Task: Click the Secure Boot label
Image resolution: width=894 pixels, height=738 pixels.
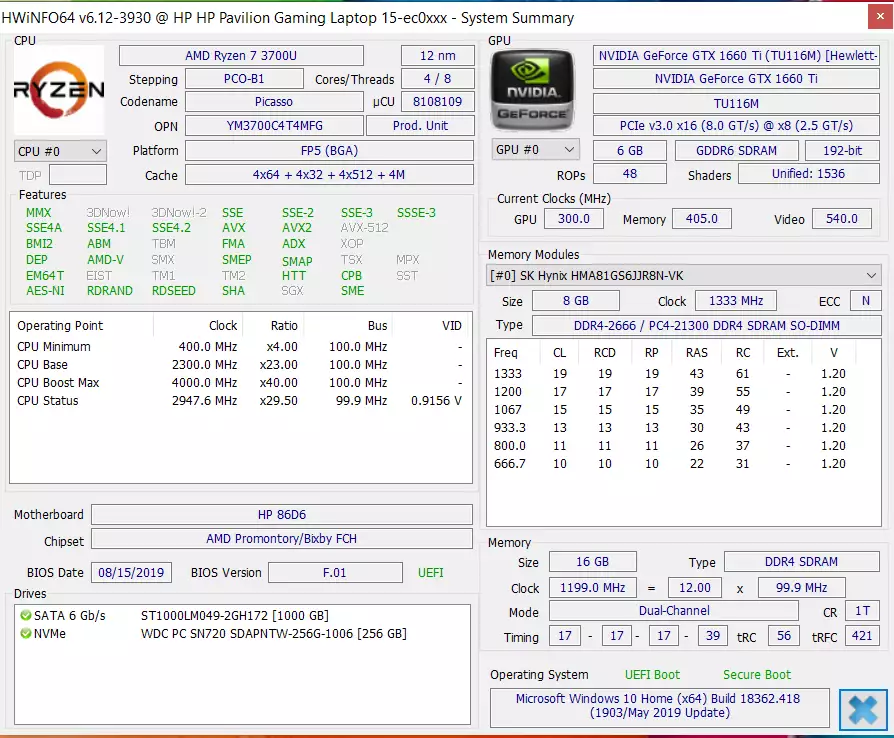Action: tap(757, 675)
